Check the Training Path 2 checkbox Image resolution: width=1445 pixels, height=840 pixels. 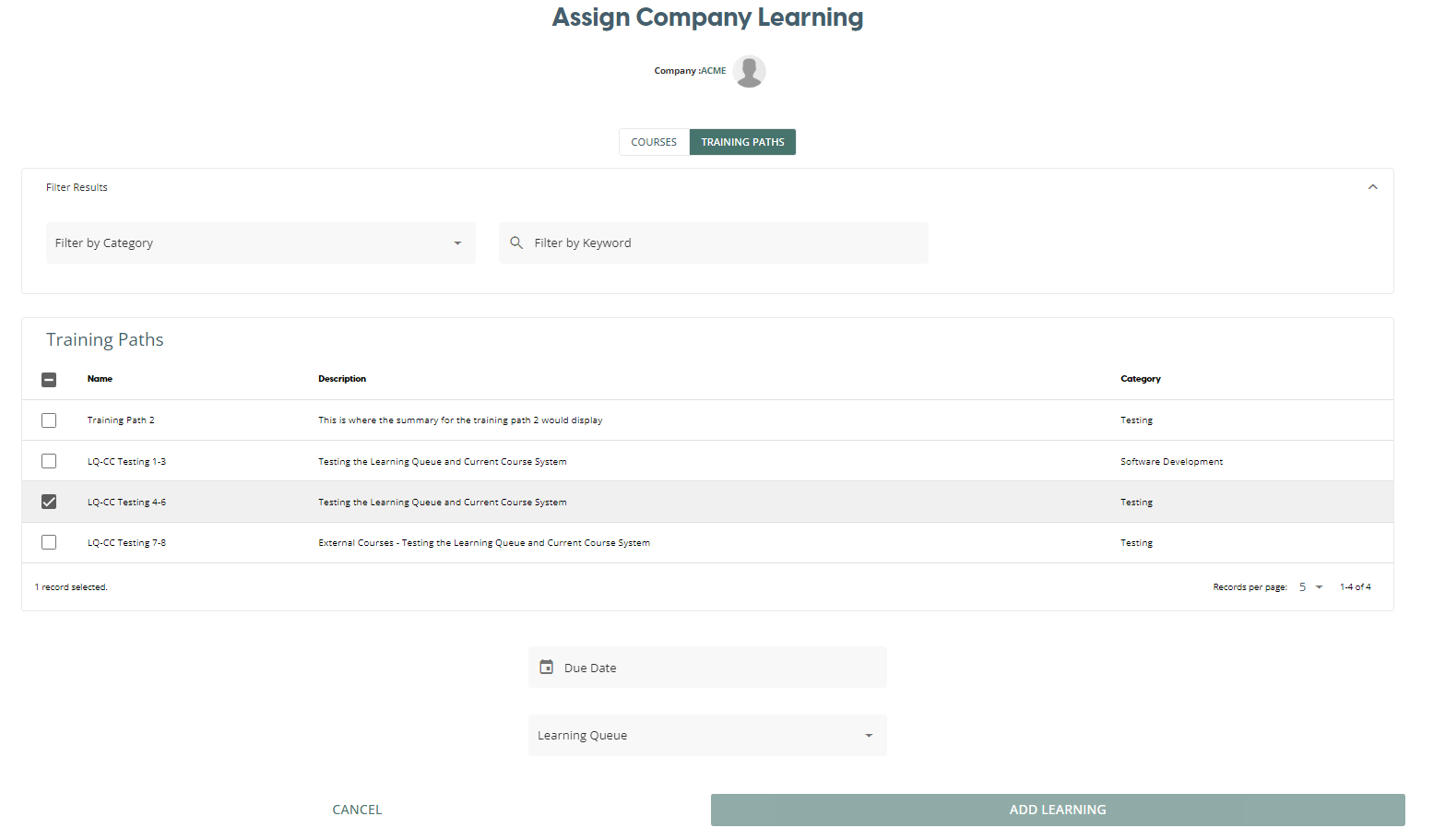[x=49, y=420]
